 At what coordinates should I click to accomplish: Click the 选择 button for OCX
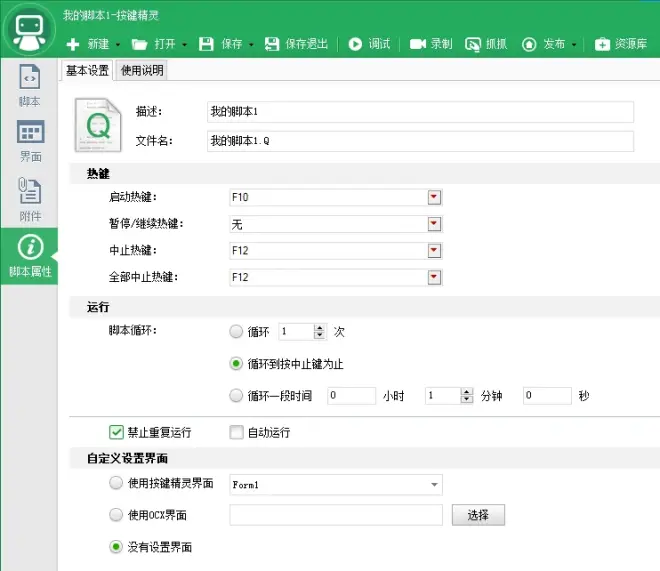[x=478, y=515]
